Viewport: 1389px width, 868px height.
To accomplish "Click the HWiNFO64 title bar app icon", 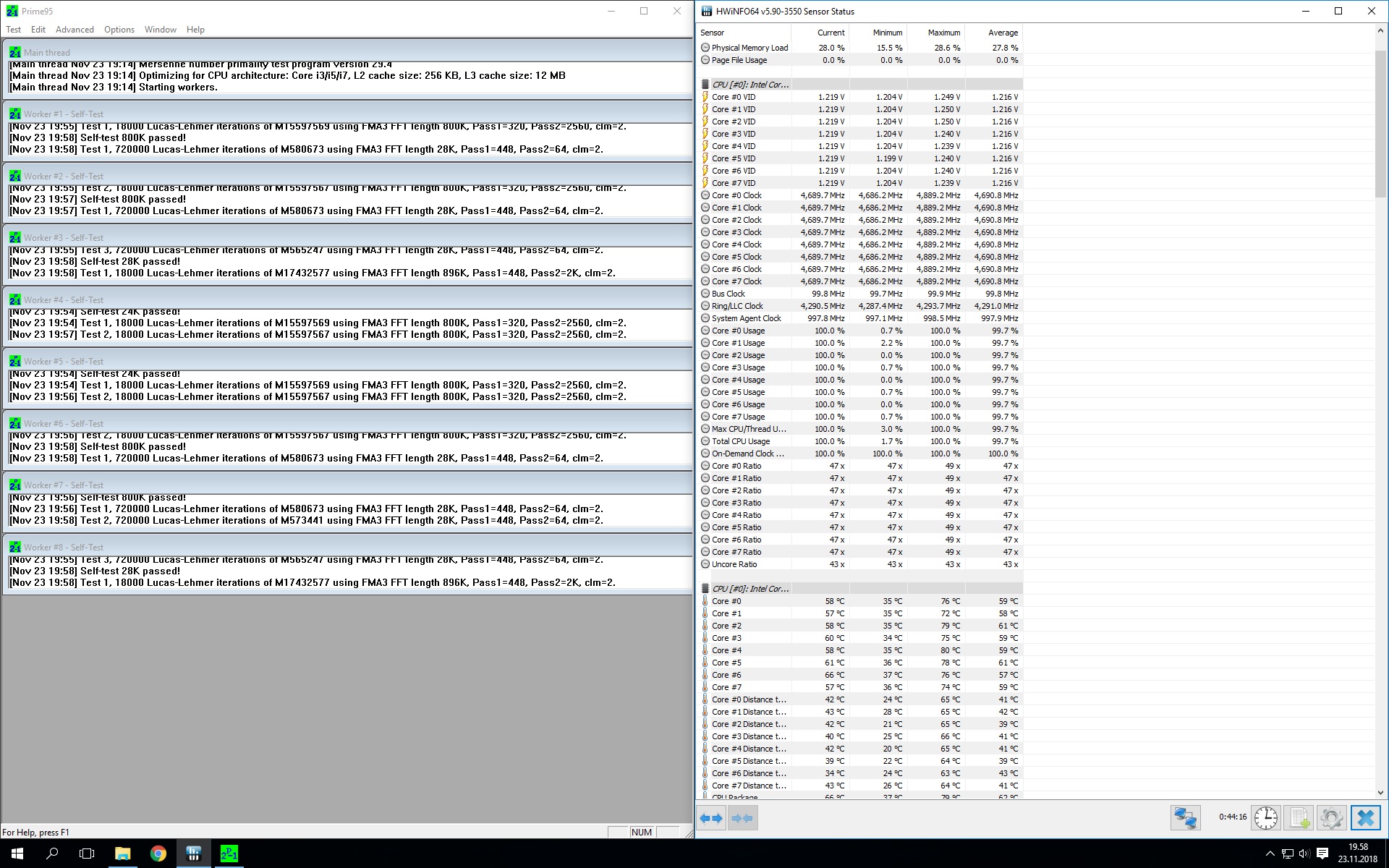I will pyautogui.click(x=706, y=11).
